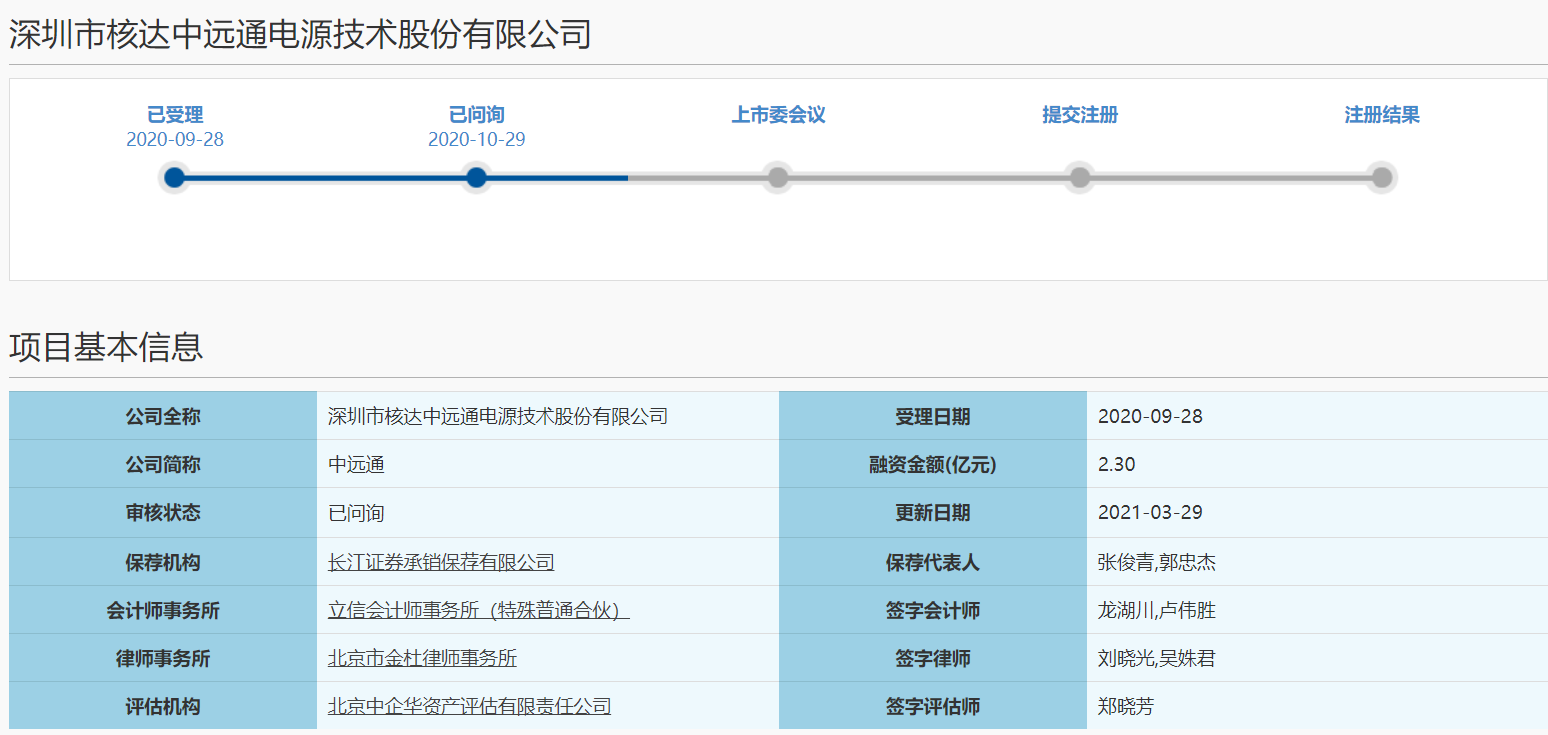This screenshot has height=735, width=1548.
Task: Click the 注册结果 stage label
Action: point(1381,115)
